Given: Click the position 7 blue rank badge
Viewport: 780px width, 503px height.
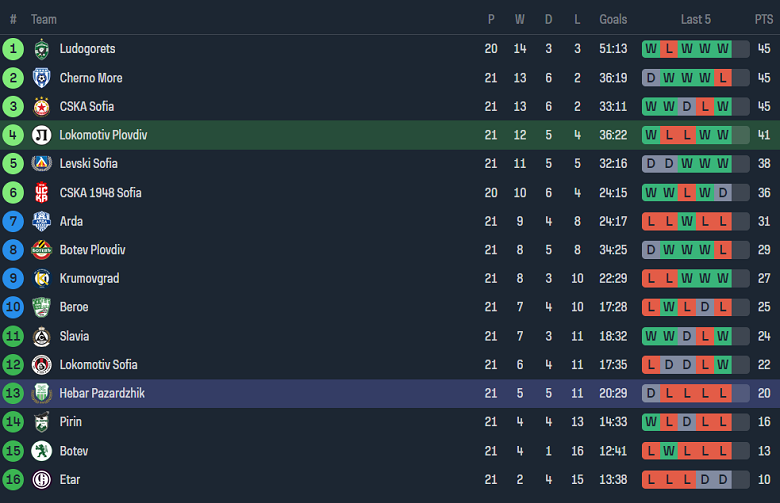Looking at the screenshot, I should [13, 221].
